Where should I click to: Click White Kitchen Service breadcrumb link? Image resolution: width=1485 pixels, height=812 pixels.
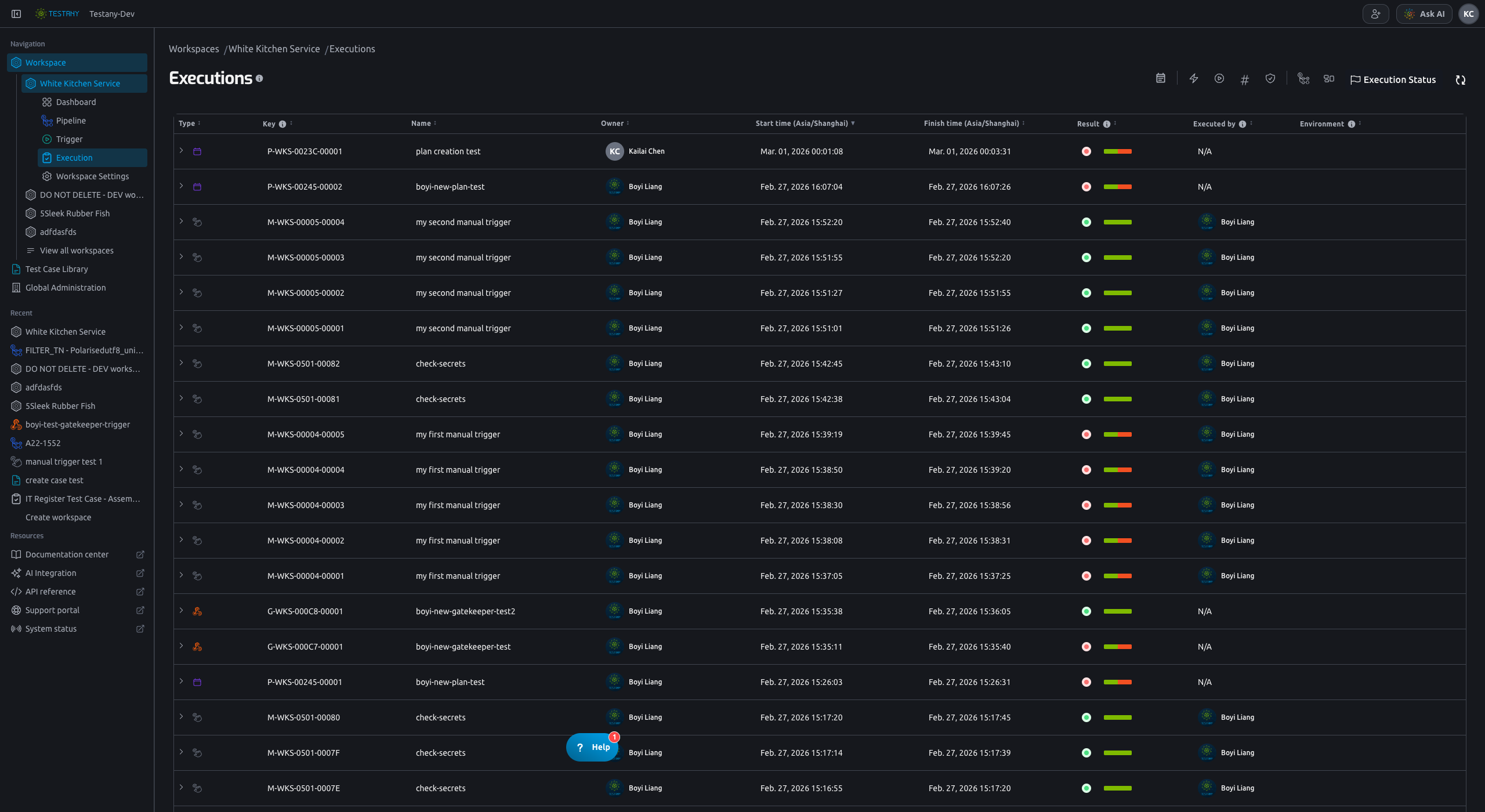pyautogui.click(x=274, y=49)
